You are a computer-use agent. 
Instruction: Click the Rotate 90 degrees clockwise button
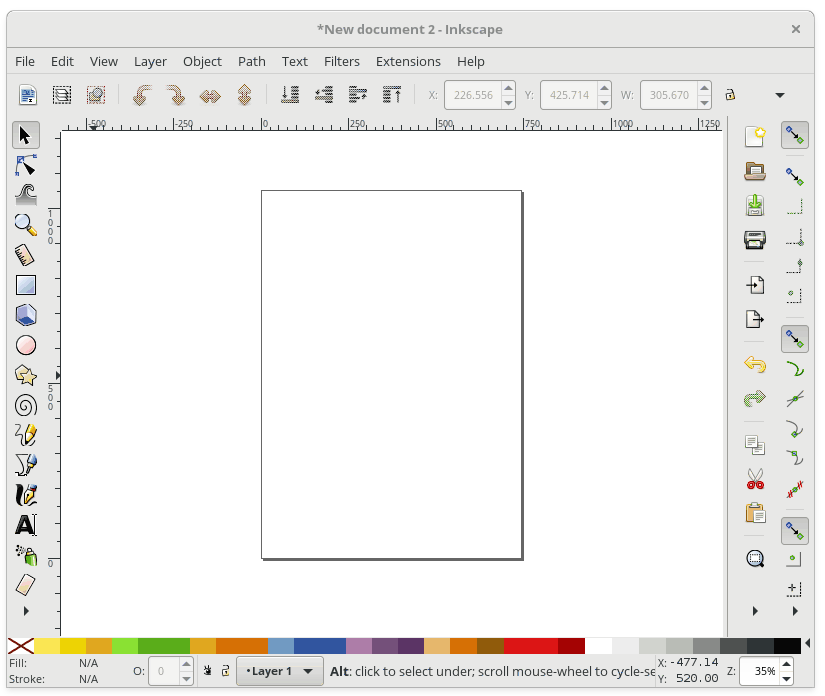click(x=175, y=95)
